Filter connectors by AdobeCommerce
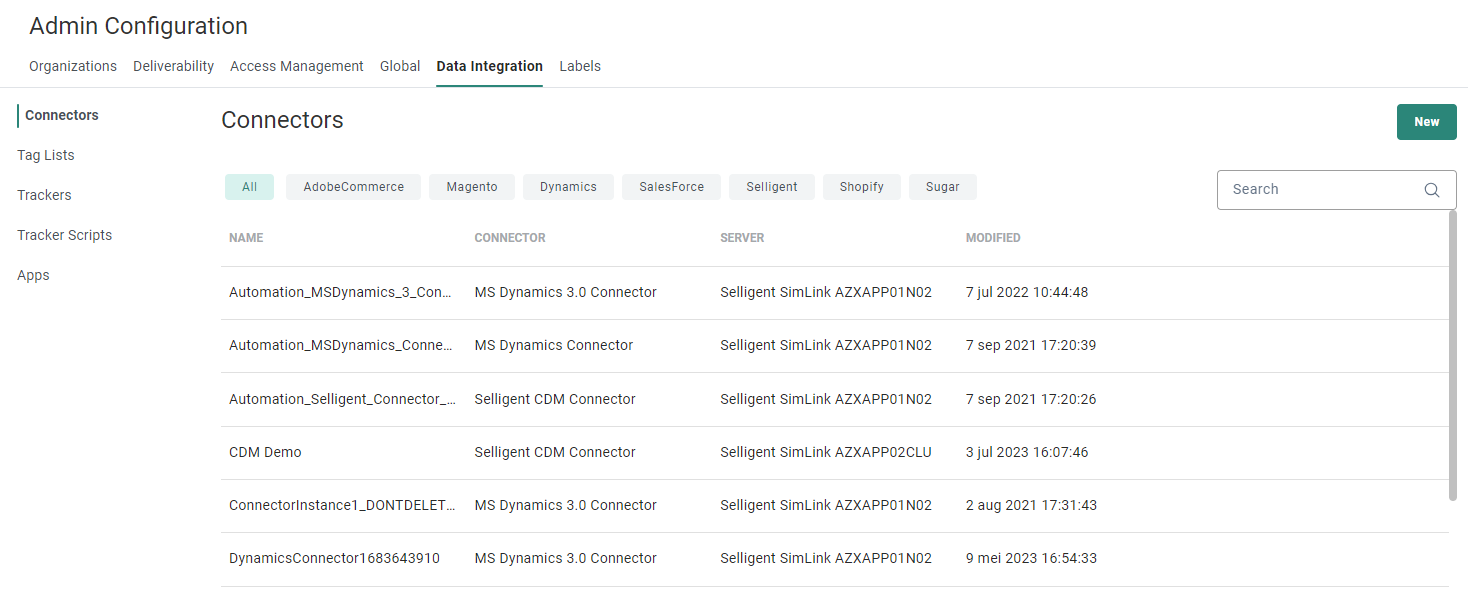 pyautogui.click(x=353, y=187)
